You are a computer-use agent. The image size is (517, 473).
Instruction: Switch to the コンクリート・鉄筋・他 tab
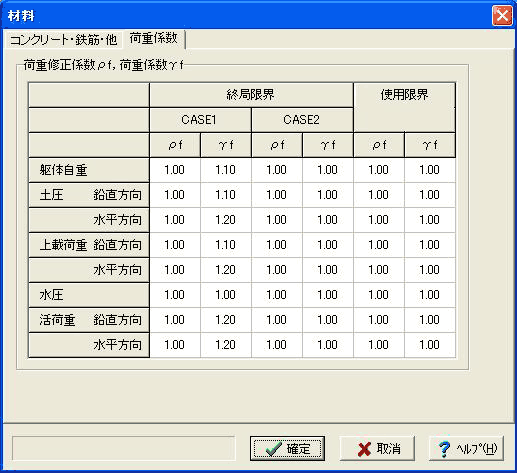(63, 40)
